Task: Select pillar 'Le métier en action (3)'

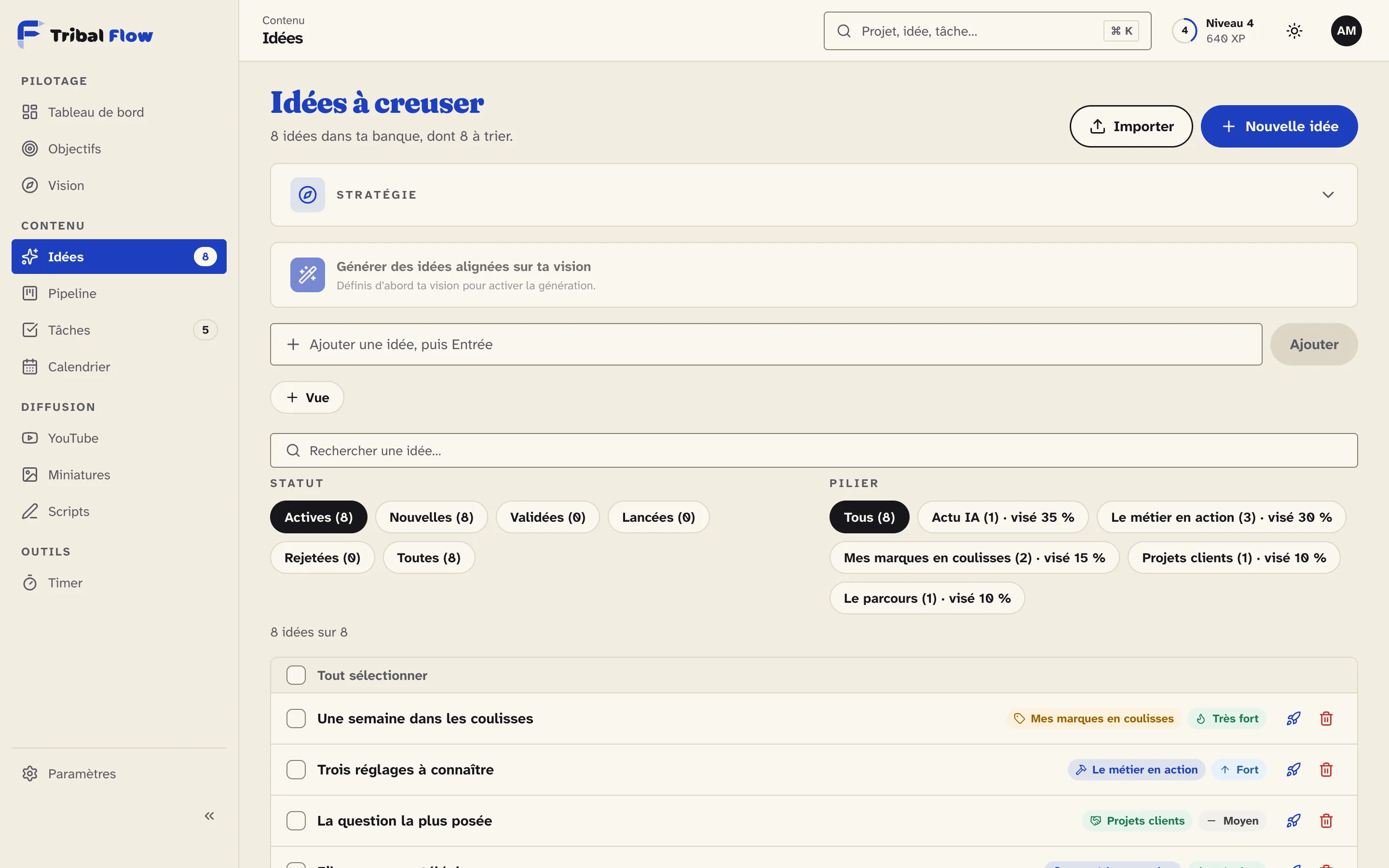Action: [1221, 517]
